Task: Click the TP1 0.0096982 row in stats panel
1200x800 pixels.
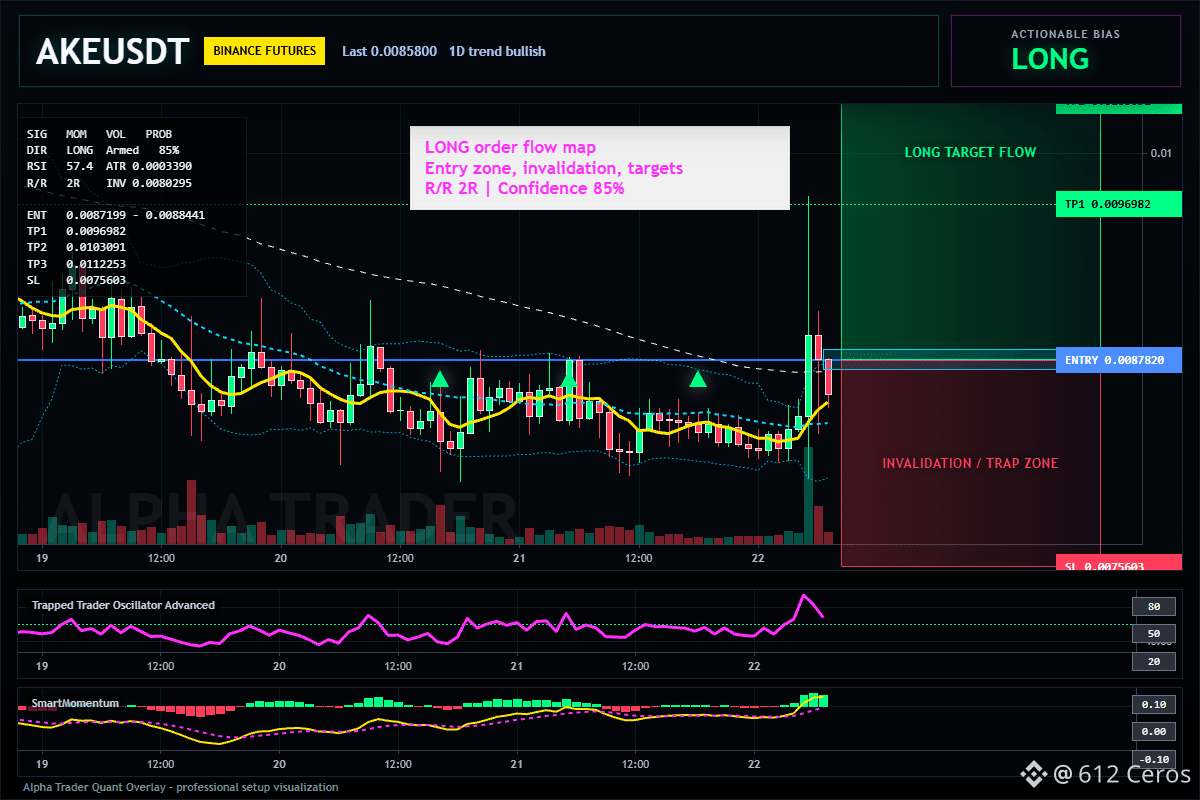Action: tap(77, 231)
